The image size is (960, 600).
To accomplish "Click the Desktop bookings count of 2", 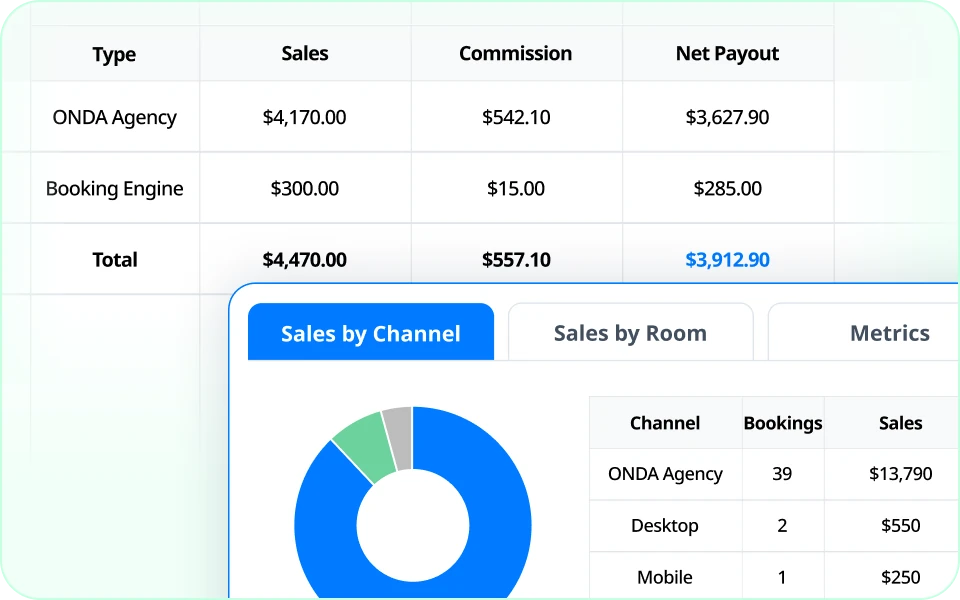I will click(x=782, y=526).
